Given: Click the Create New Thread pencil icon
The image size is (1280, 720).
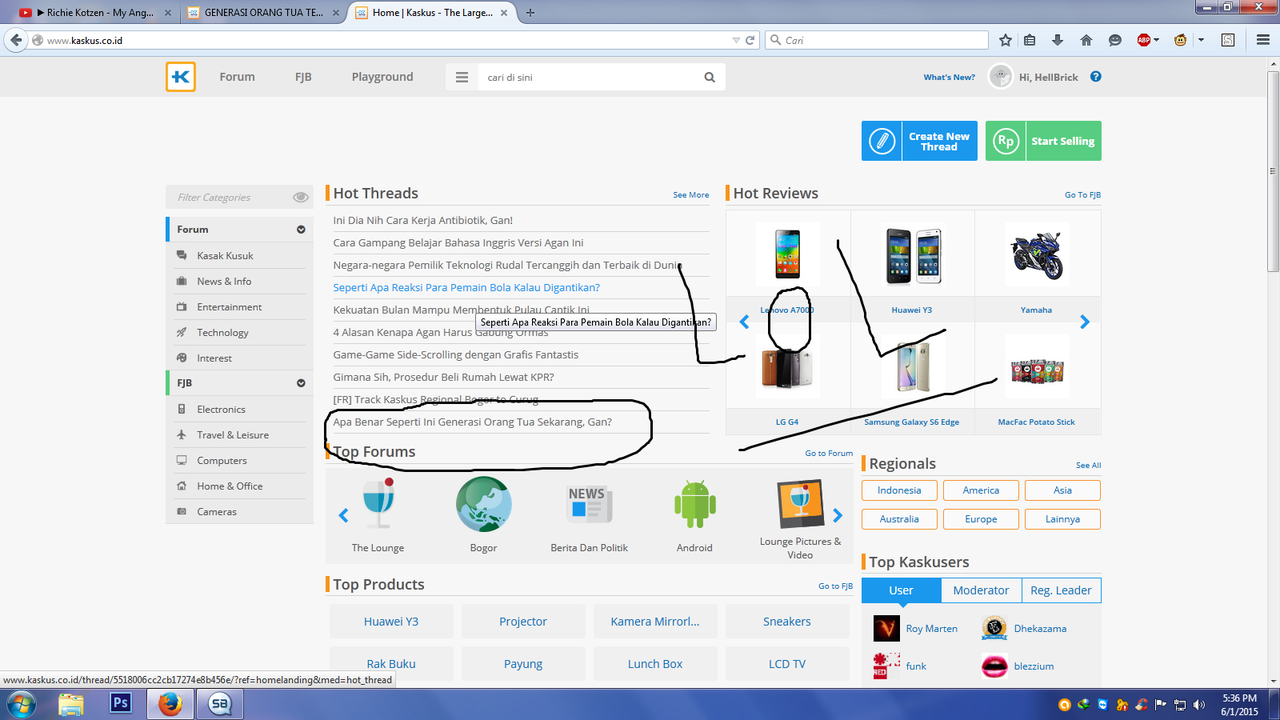Looking at the screenshot, I should (881, 141).
